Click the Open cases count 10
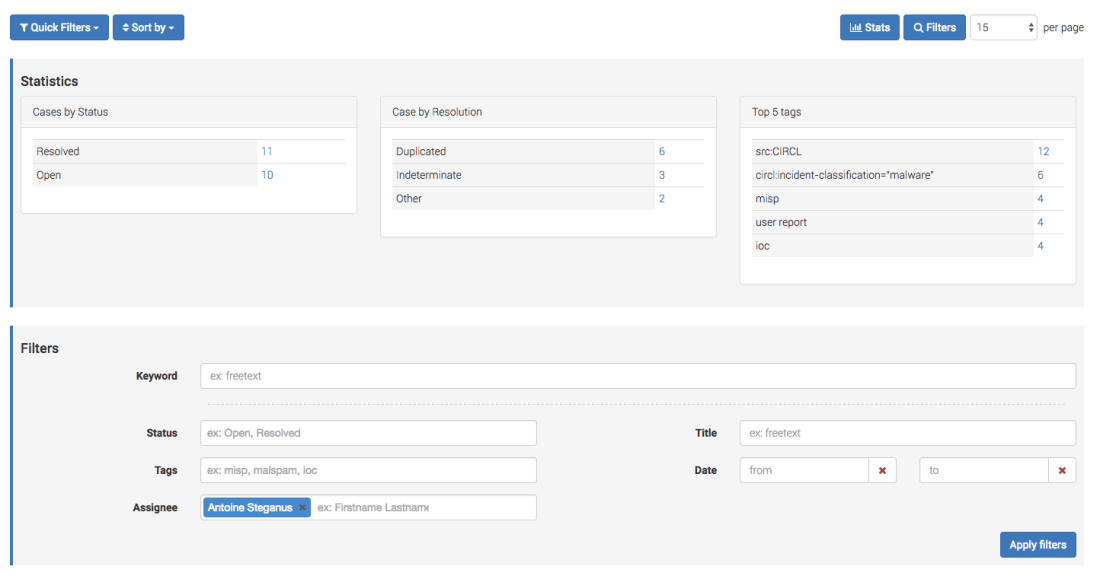The width and height of the screenshot is (1100, 582). pyautogui.click(x=267, y=175)
